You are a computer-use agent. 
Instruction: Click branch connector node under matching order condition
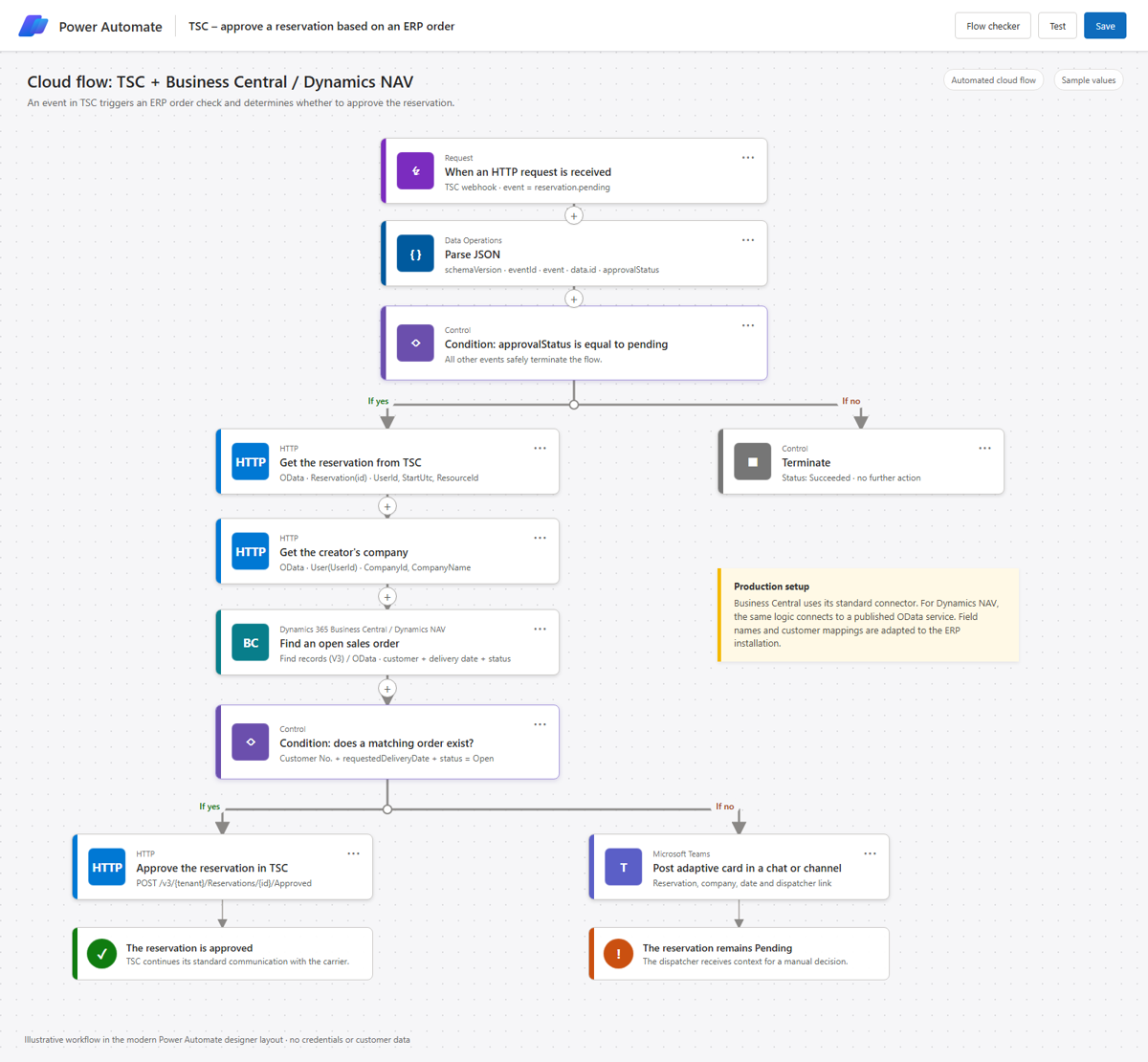[387, 809]
